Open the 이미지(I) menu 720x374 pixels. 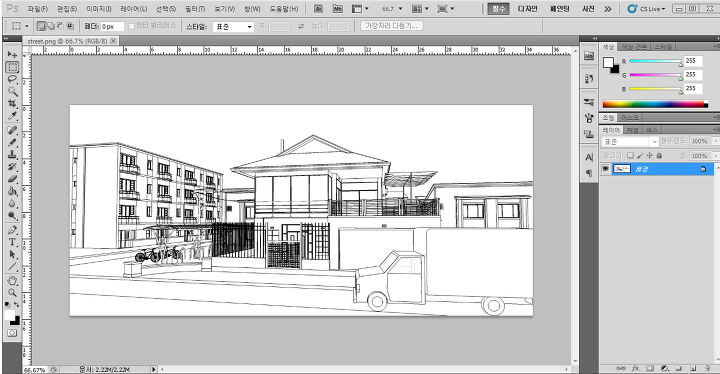pyautogui.click(x=99, y=9)
